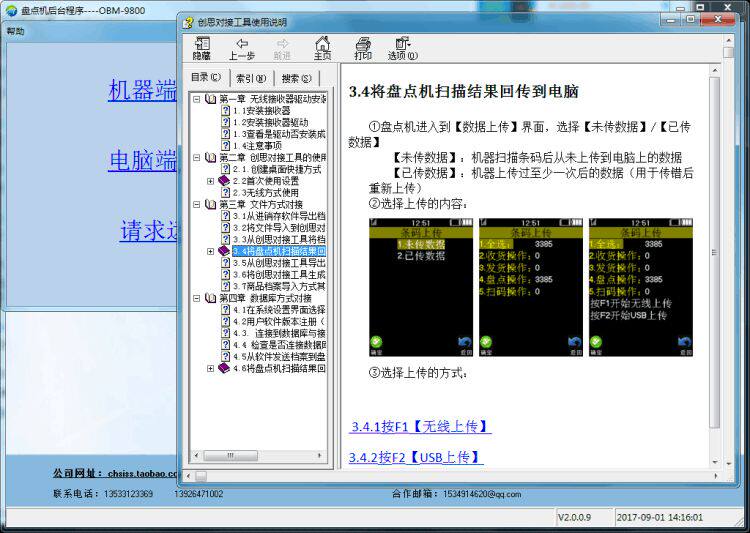Click the open-book icon of 第三章 文件方式对接
Image resolution: width=750 pixels, height=533 pixels.
tap(210, 204)
